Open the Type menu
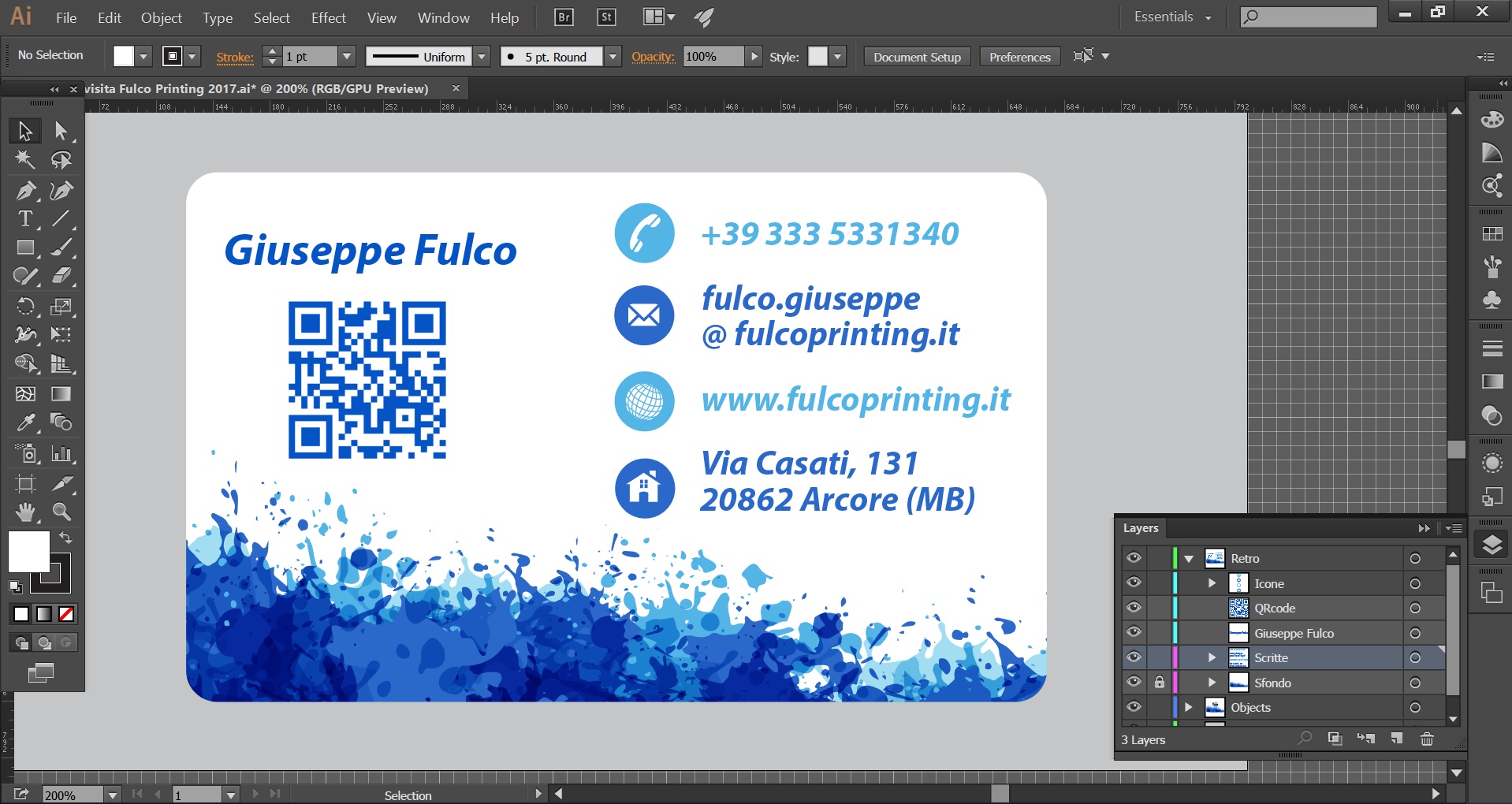The height and width of the screenshot is (804, 1512). click(x=218, y=17)
